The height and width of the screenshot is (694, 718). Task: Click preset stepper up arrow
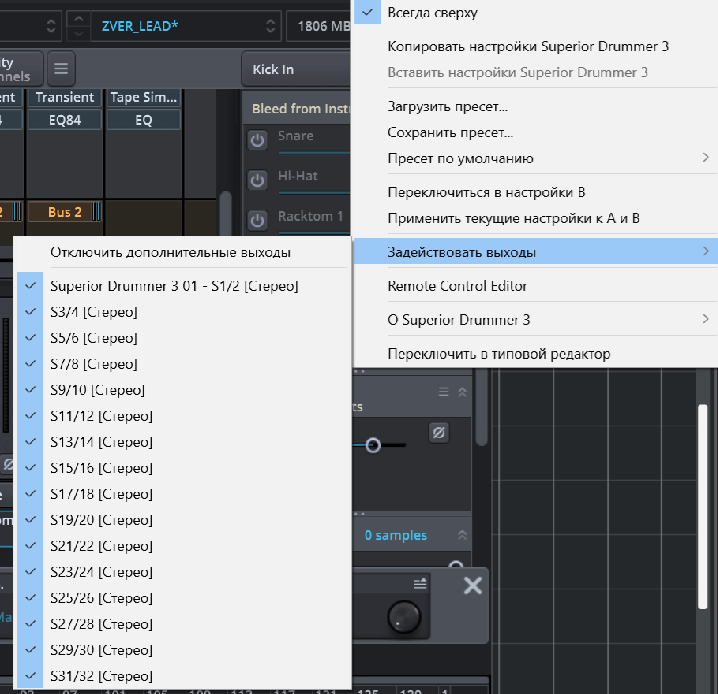(79, 19)
